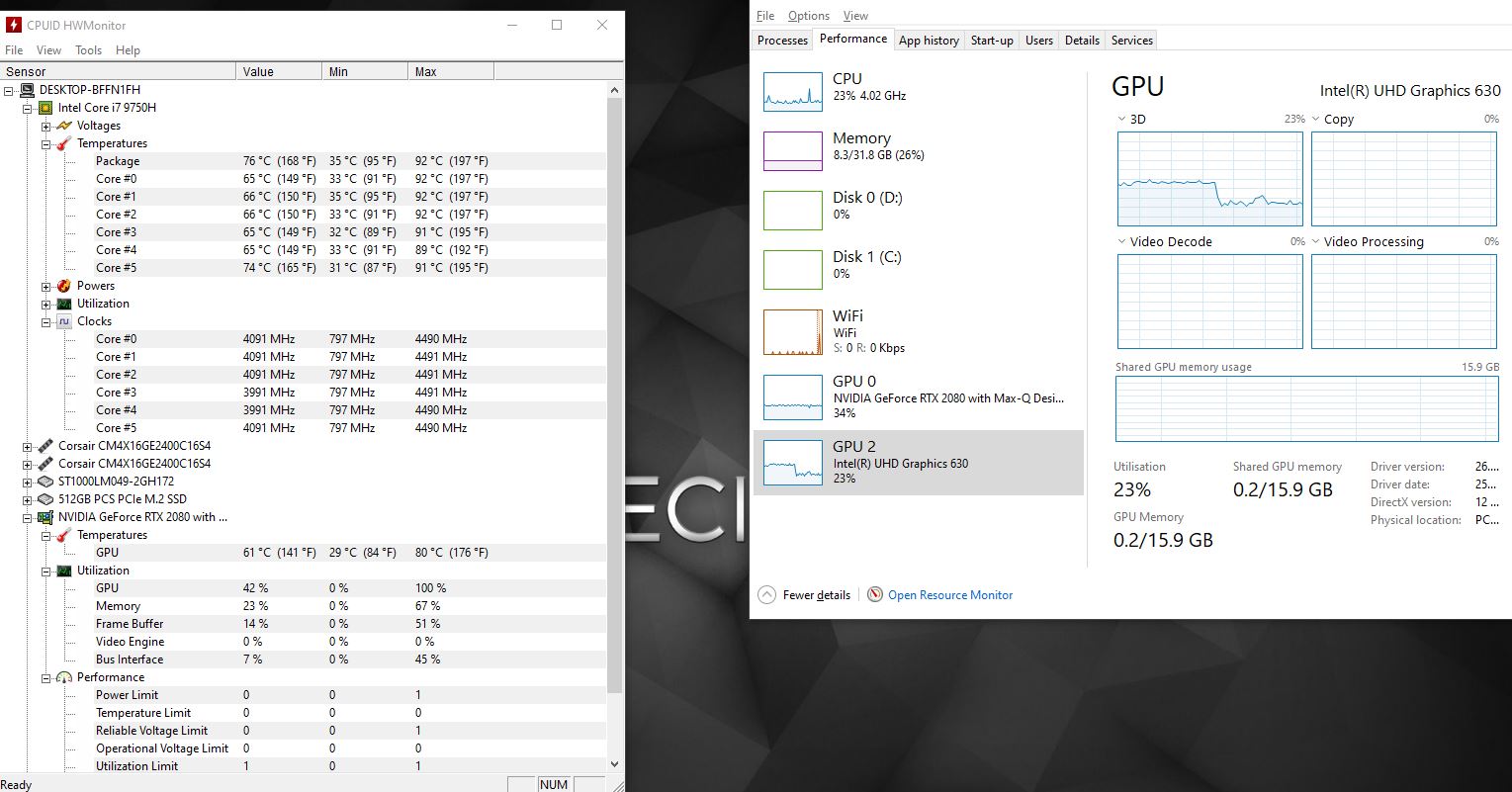Image resolution: width=1512 pixels, height=792 pixels.
Task: Open the HWMonitor Tools menu
Action: 88,50
